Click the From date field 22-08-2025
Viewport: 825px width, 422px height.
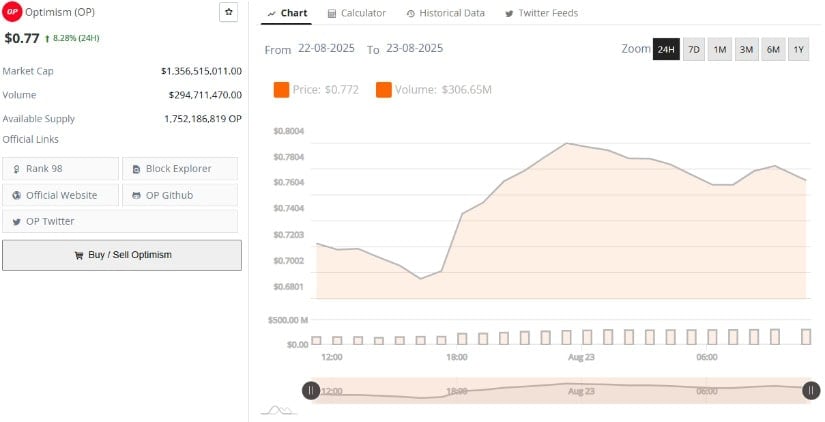pyautogui.click(x=326, y=48)
